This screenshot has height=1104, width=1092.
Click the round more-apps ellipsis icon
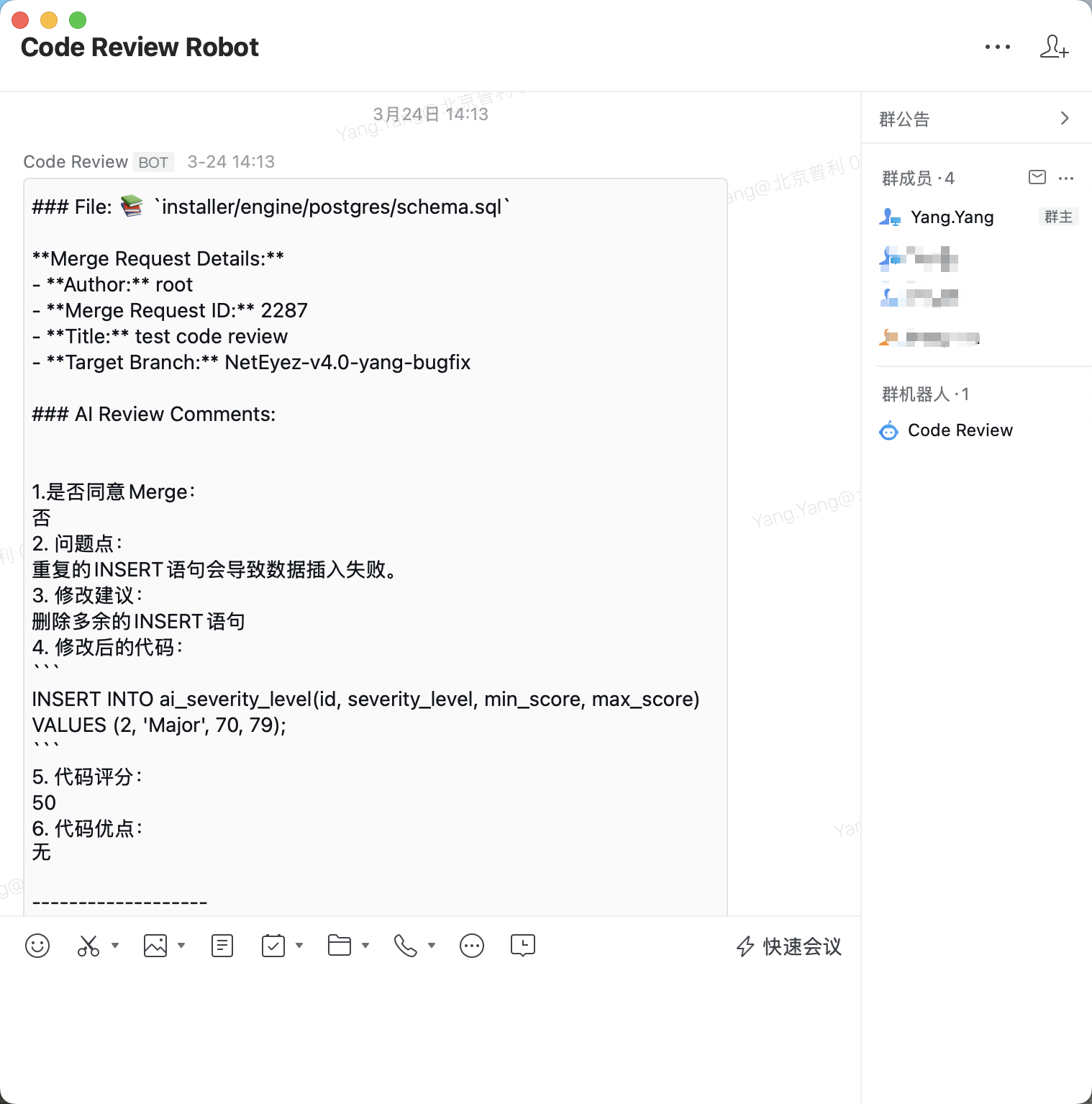pos(472,945)
